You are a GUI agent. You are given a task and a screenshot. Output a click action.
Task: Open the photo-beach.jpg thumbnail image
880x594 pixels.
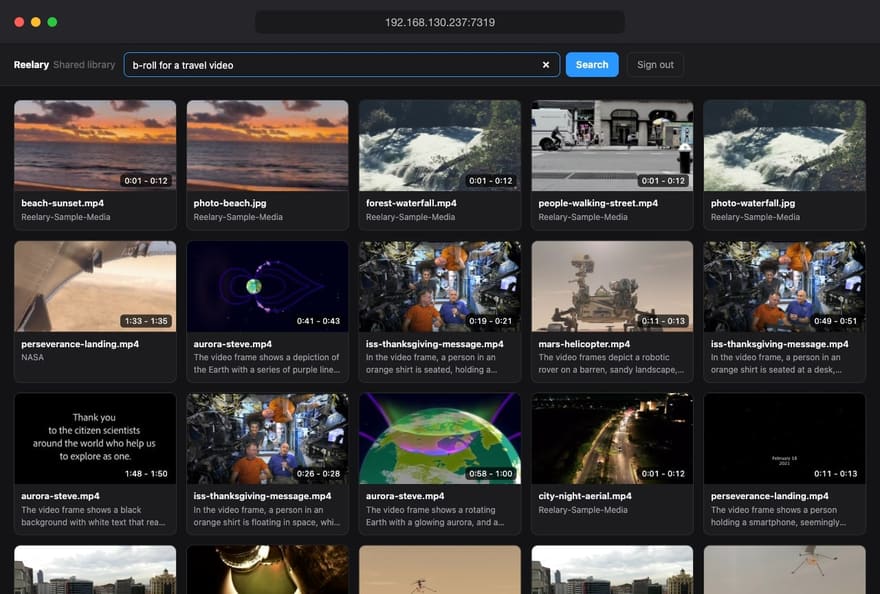point(267,145)
